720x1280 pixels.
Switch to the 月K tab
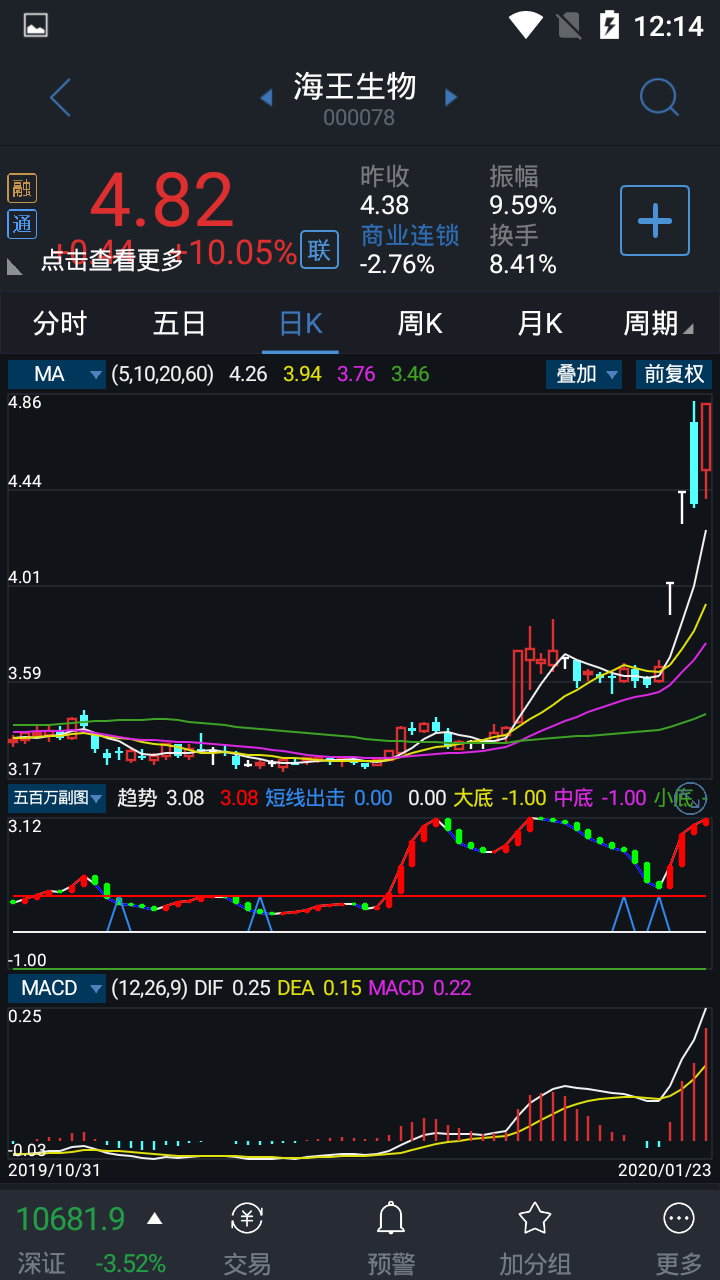(540, 323)
